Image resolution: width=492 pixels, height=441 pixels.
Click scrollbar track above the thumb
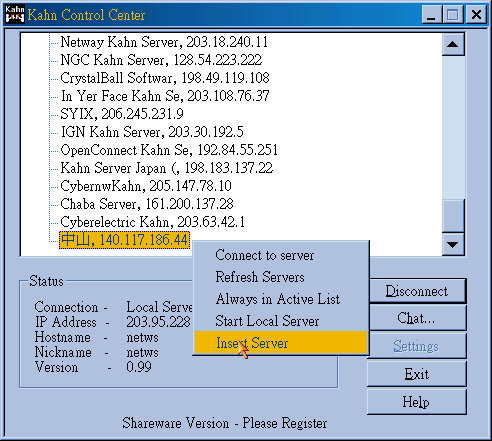click(453, 128)
